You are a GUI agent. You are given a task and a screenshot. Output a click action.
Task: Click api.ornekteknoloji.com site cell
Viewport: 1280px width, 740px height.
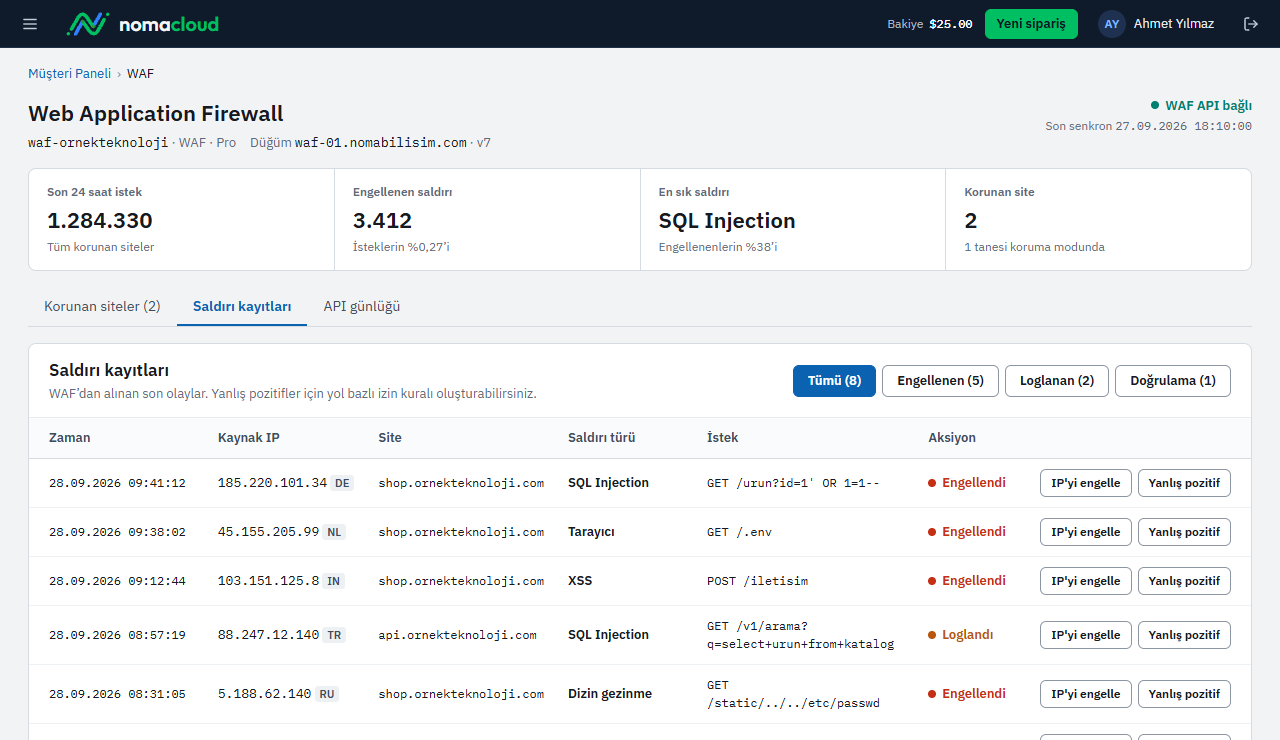tap(458, 635)
